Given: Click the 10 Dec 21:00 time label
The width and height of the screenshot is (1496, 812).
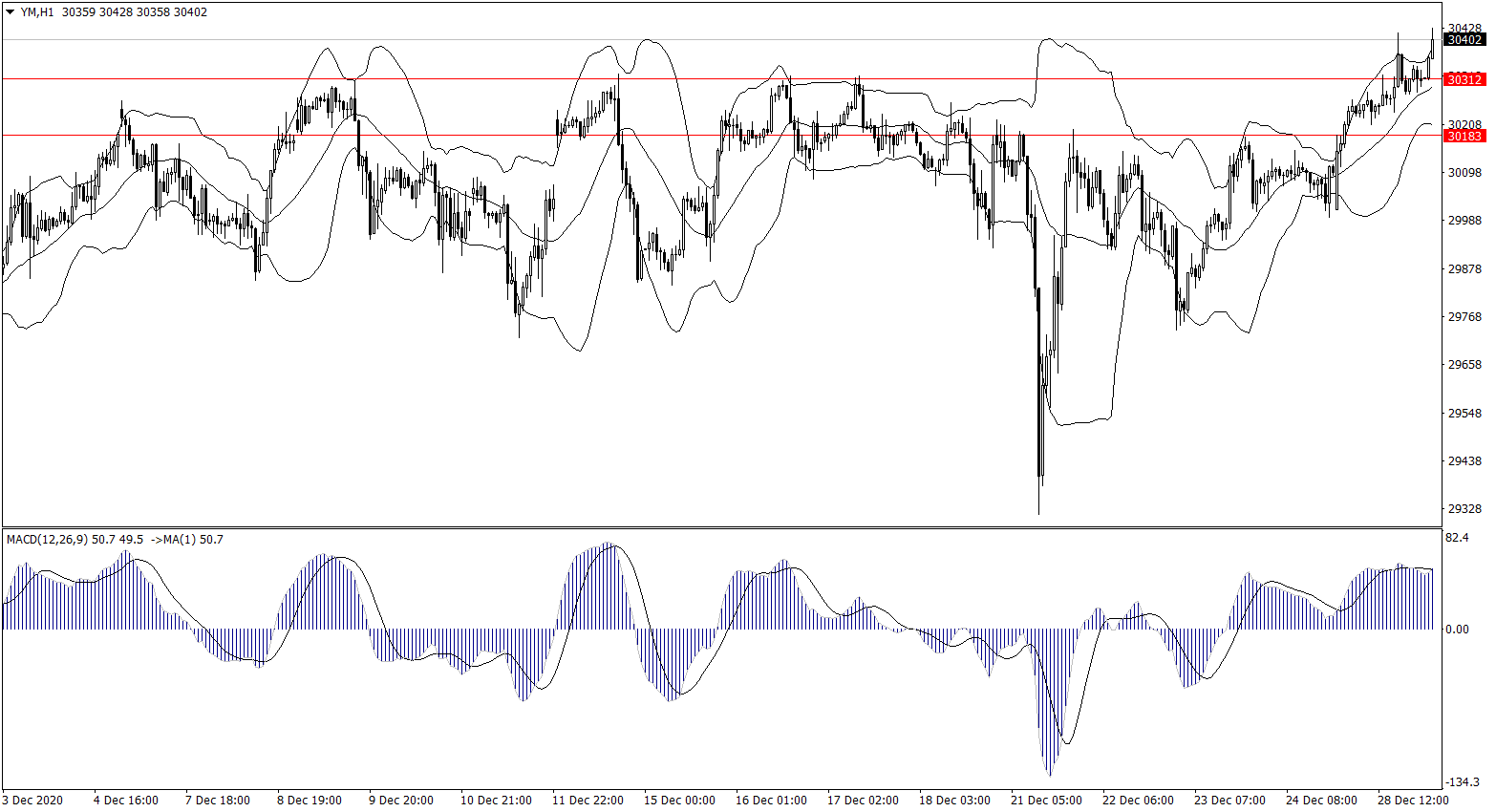Looking at the screenshot, I should tap(496, 801).
